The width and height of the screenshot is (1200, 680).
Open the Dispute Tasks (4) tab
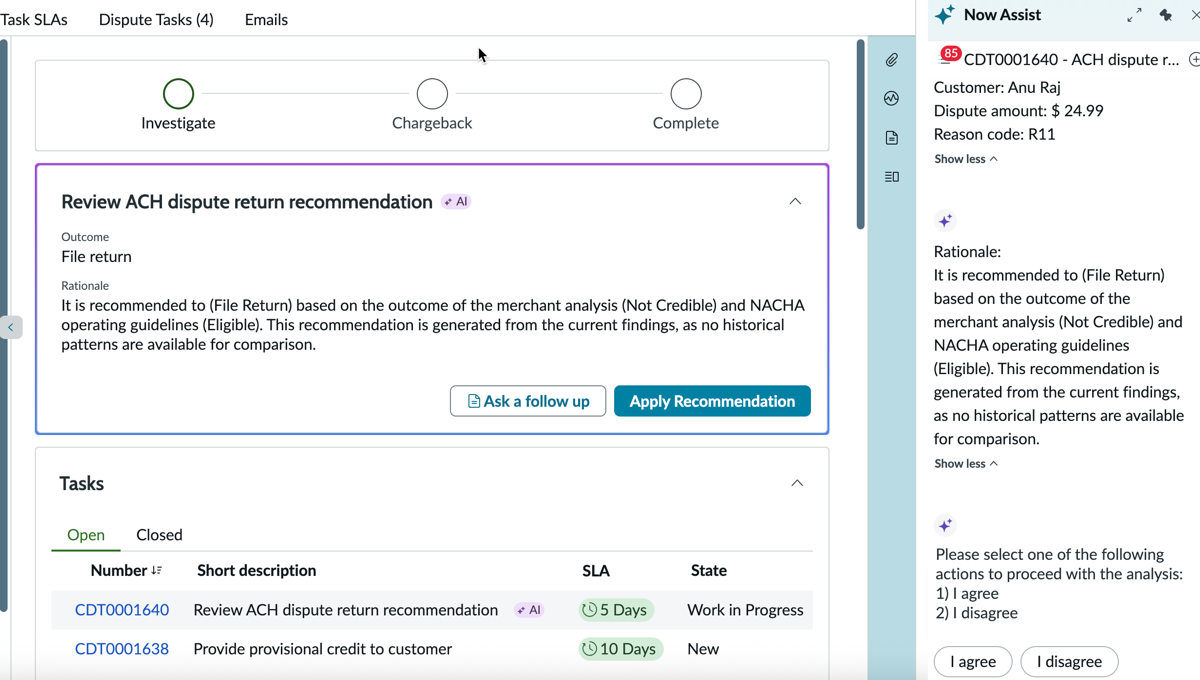click(156, 19)
